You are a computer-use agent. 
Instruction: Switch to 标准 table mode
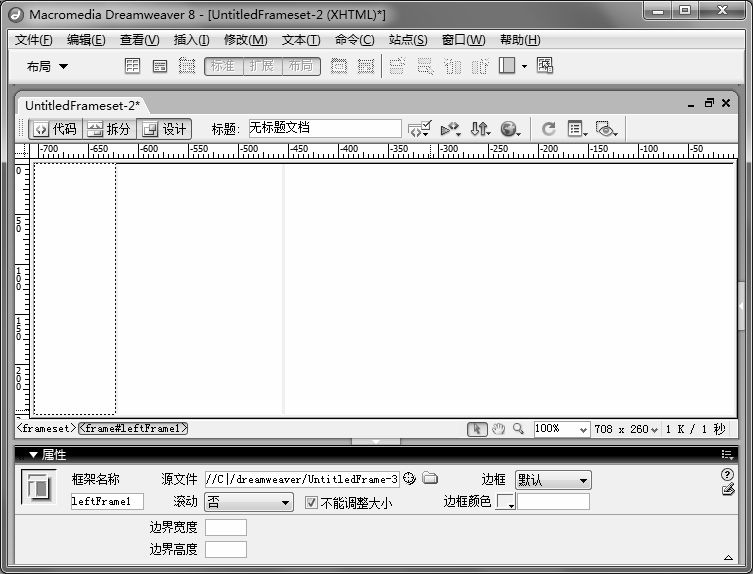tap(223, 66)
